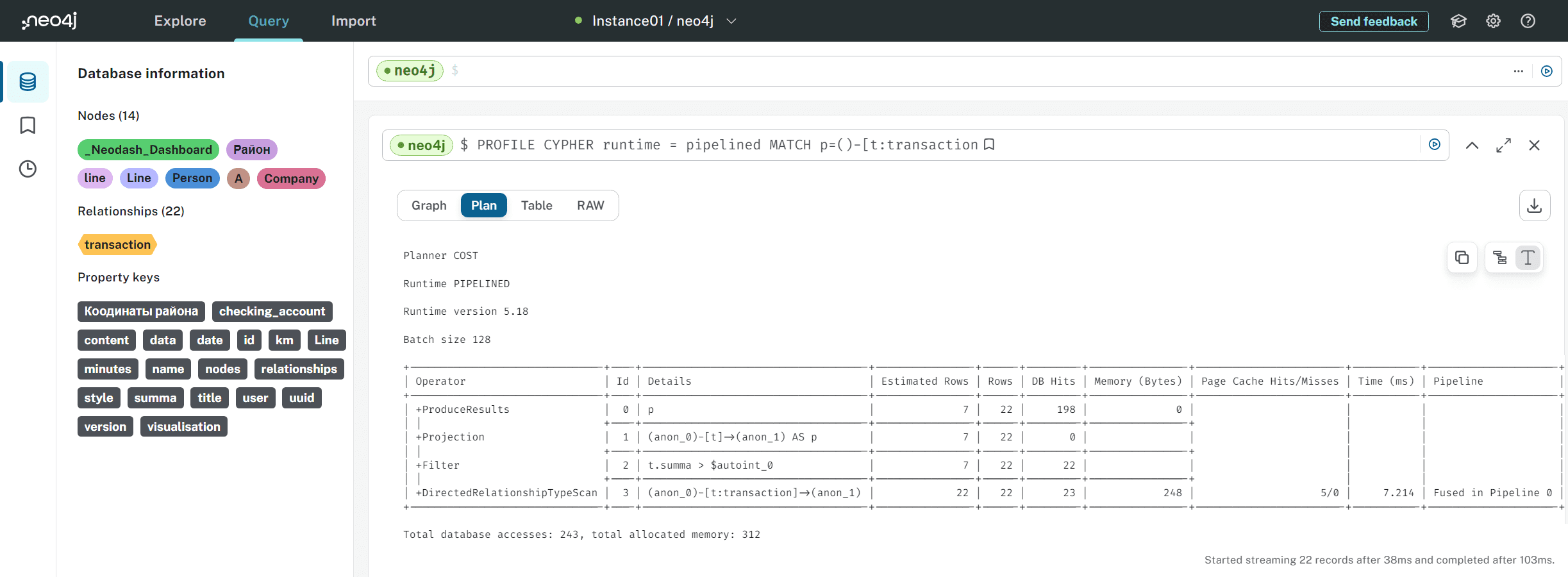1568x577 pixels.
Task: Switch plan to text view
Action: [1528, 258]
